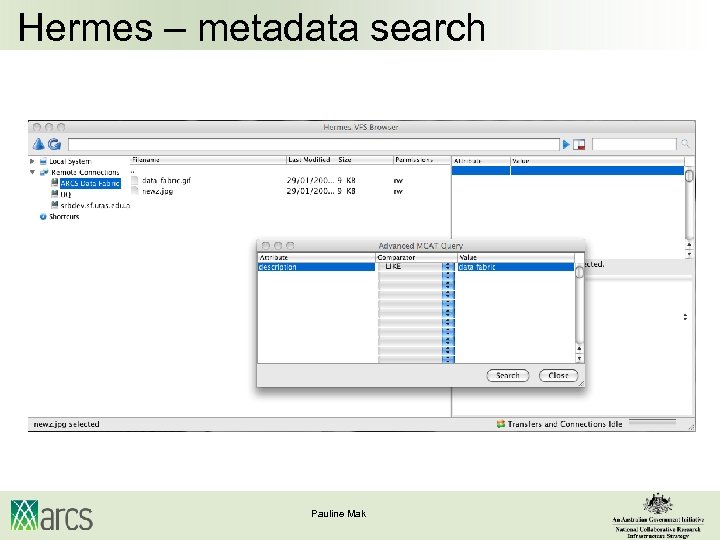Click the MCAT Query dialog scrollbar thumb

click(579, 272)
